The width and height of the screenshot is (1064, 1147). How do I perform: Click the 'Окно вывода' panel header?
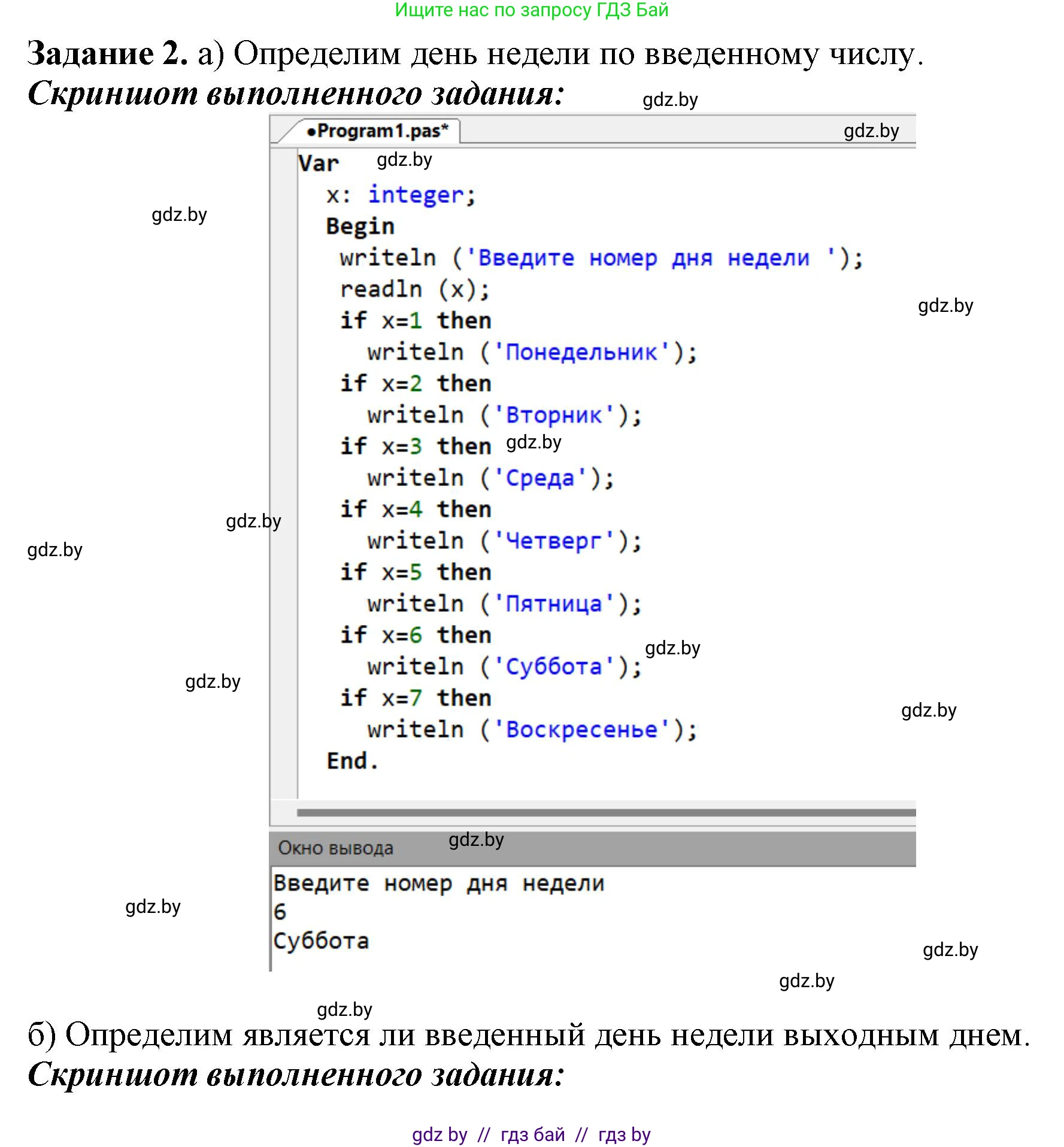click(x=592, y=848)
